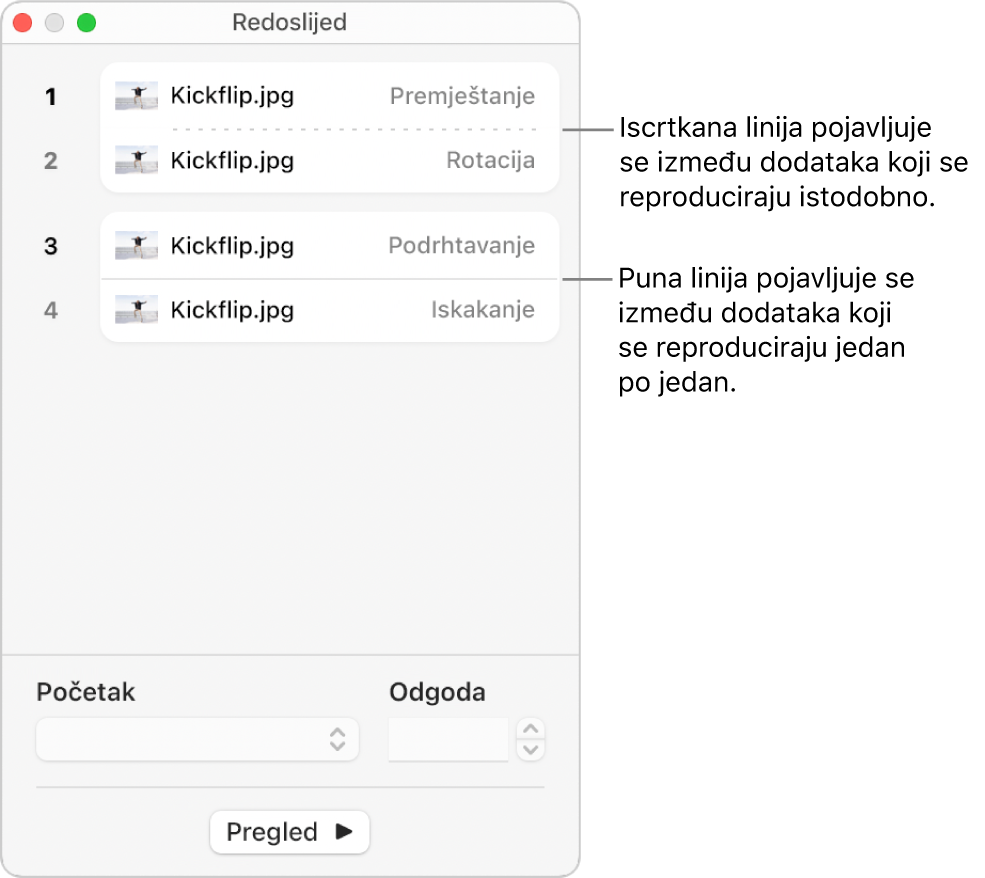Click Kickflip.jpg thumbnail in row 4

click(x=136, y=310)
